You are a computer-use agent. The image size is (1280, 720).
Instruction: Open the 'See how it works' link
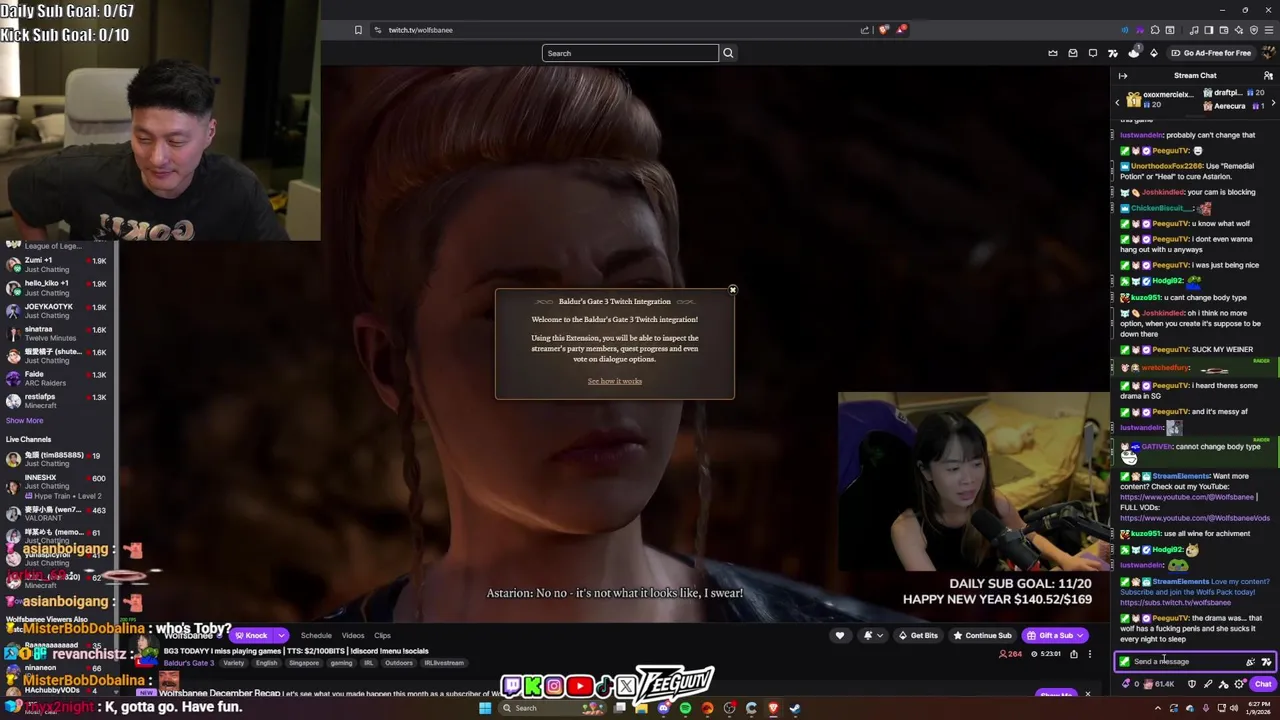615,381
